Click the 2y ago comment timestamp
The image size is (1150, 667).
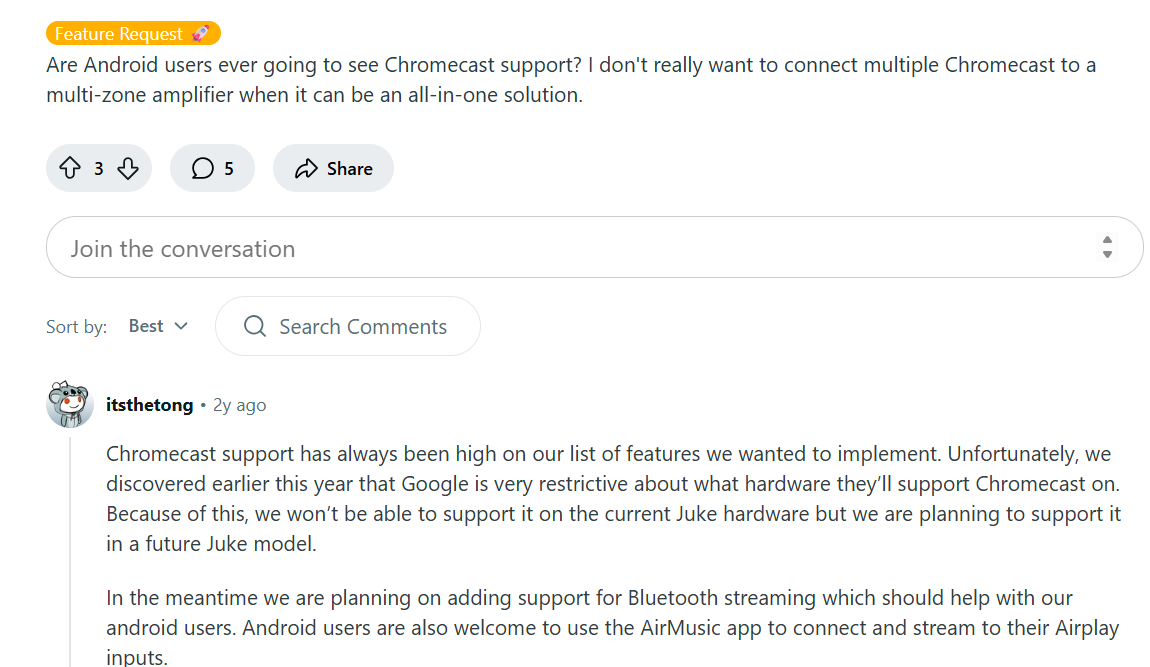click(240, 405)
